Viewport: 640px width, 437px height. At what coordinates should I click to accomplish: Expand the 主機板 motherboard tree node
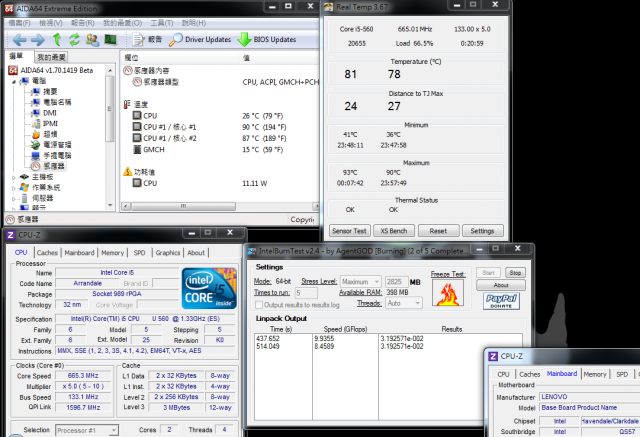point(14,177)
